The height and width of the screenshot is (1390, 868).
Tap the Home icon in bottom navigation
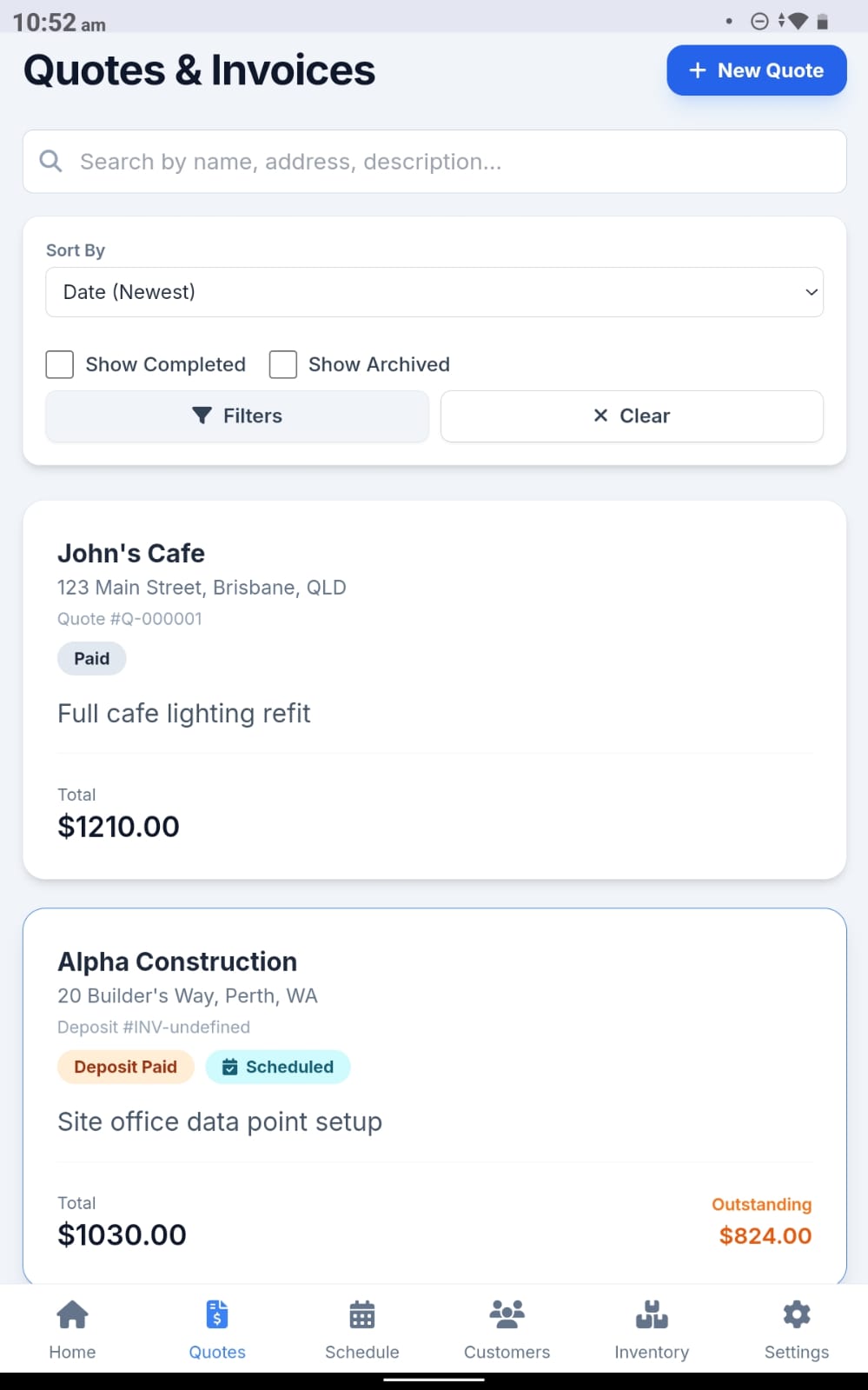(72, 1314)
